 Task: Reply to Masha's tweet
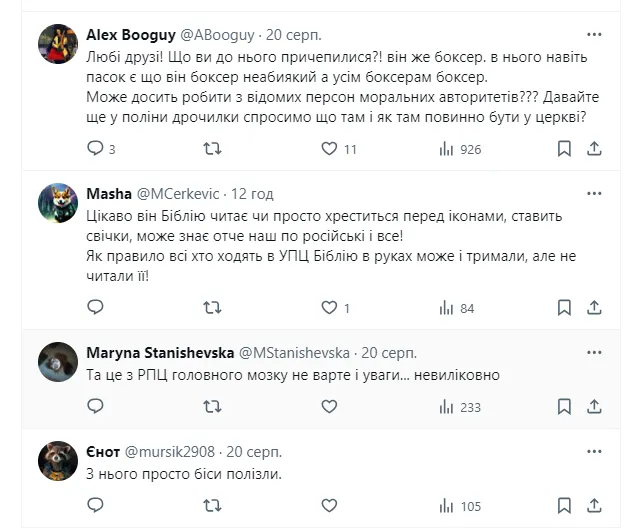(x=96, y=308)
